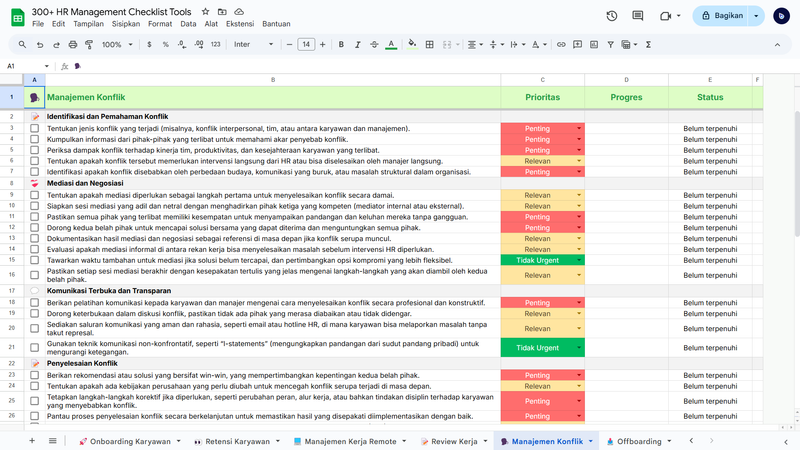Edit the font size field
The width and height of the screenshot is (800, 450).
(x=306, y=45)
